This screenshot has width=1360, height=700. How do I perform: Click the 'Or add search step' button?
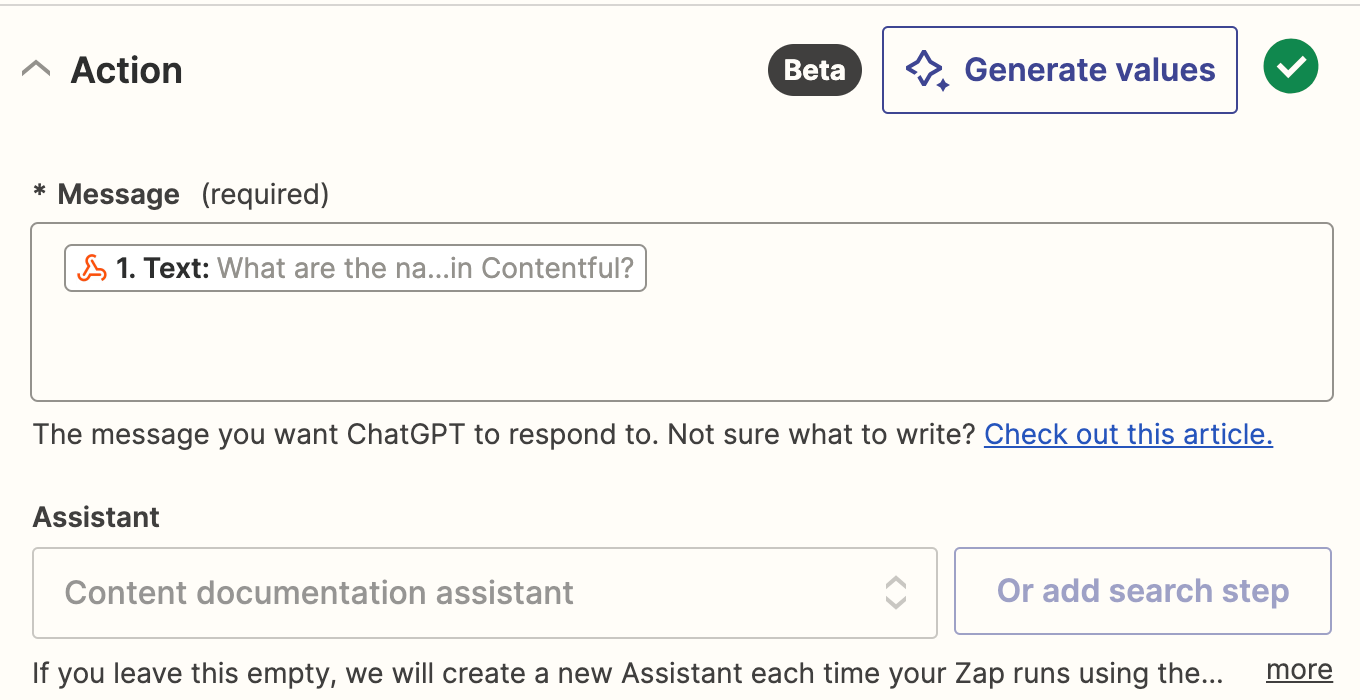[1142, 591]
